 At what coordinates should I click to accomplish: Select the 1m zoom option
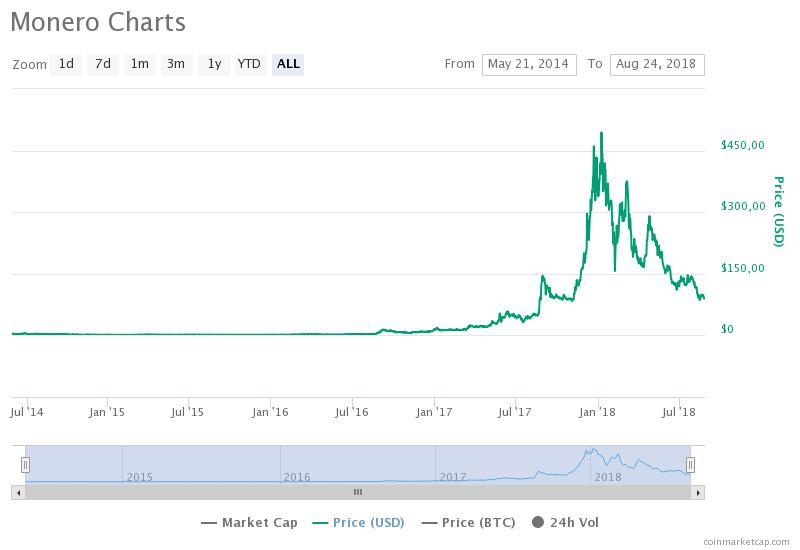click(x=139, y=64)
